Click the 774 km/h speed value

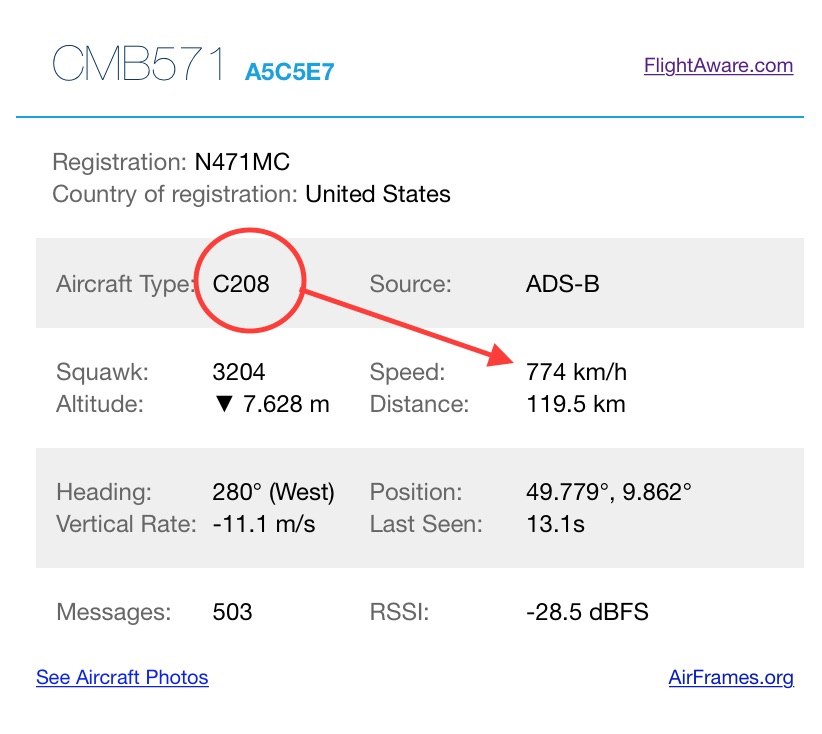tap(577, 373)
